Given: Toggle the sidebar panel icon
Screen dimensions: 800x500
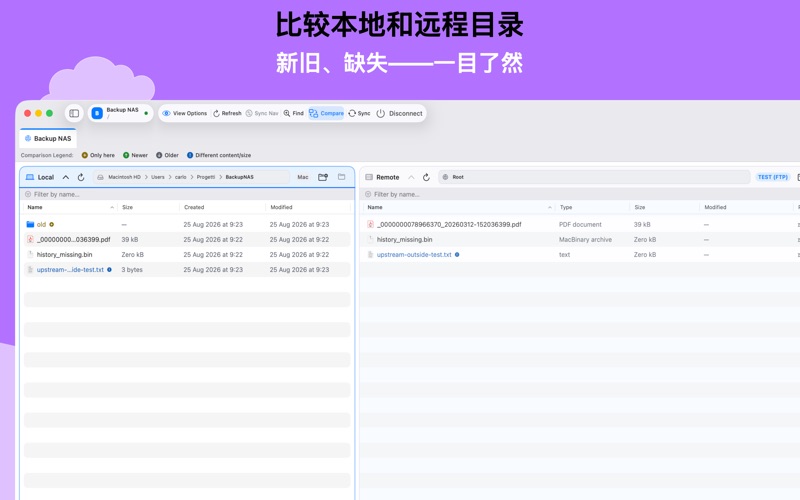Looking at the screenshot, I should pyautogui.click(x=74, y=113).
